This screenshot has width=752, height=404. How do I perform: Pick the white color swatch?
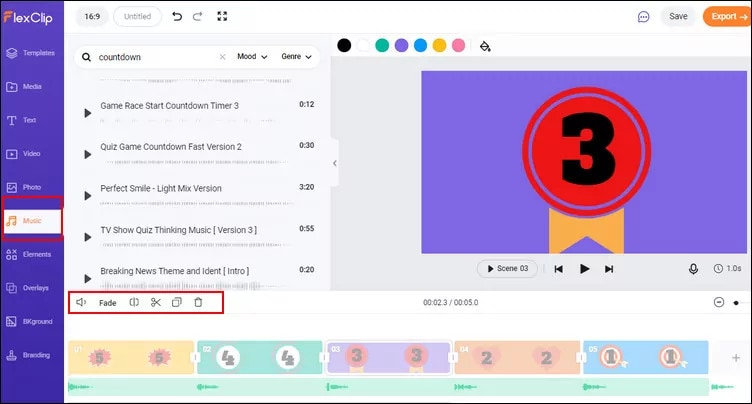pos(363,46)
